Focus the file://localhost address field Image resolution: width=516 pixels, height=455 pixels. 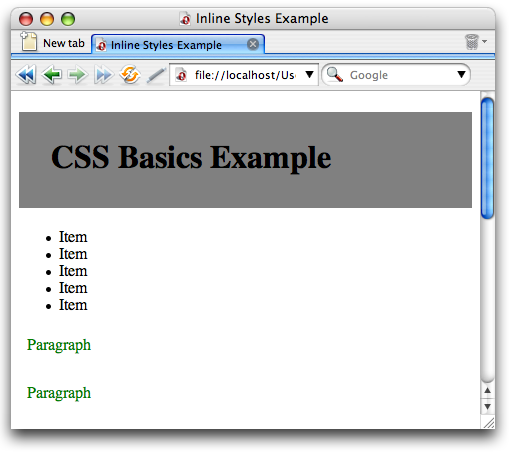[245, 75]
